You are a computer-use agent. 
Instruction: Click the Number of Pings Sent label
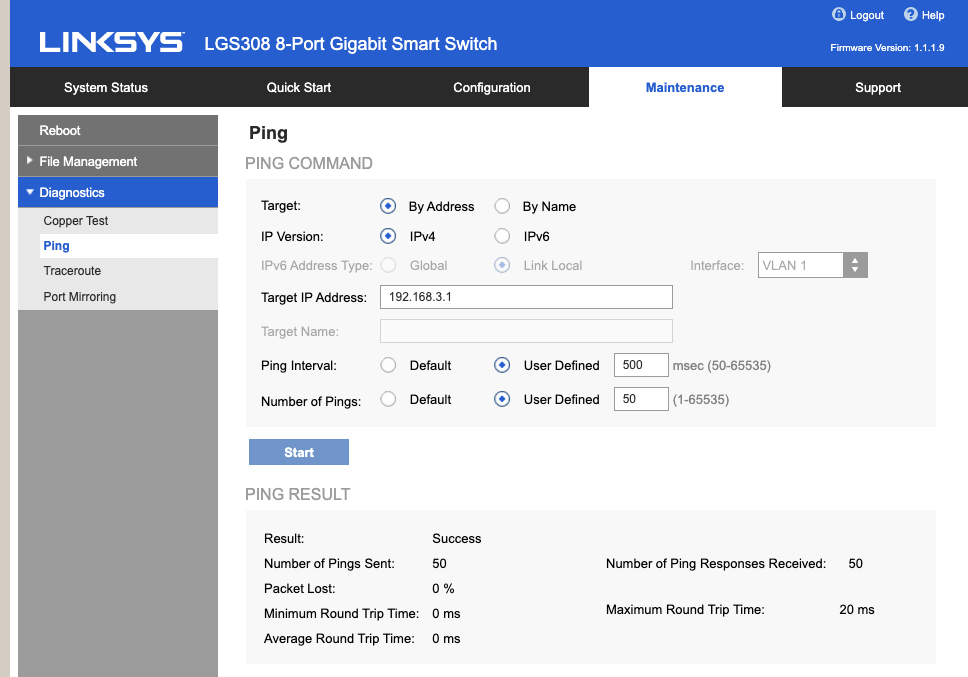(329, 563)
